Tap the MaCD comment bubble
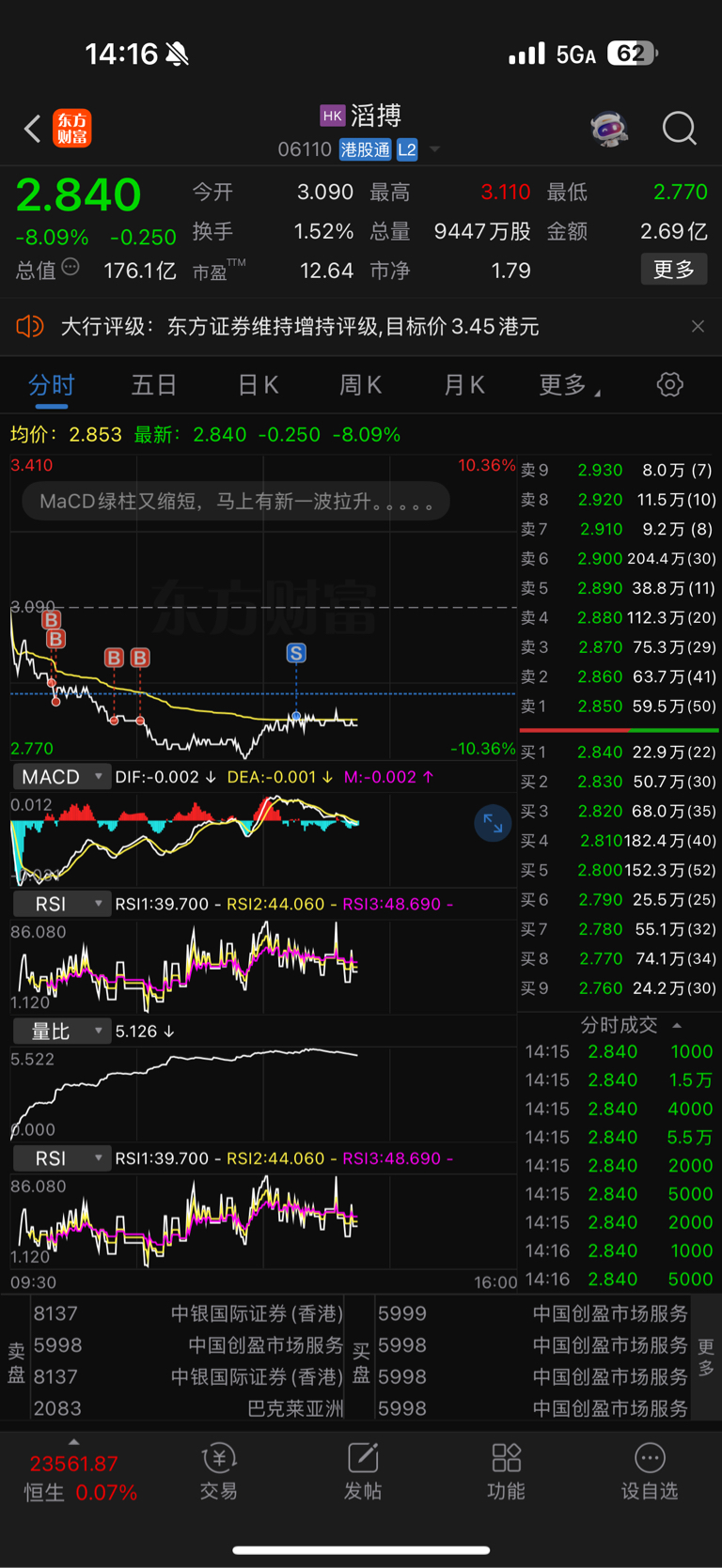This screenshot has height=1568, width=722. click(x=236, y=502)
